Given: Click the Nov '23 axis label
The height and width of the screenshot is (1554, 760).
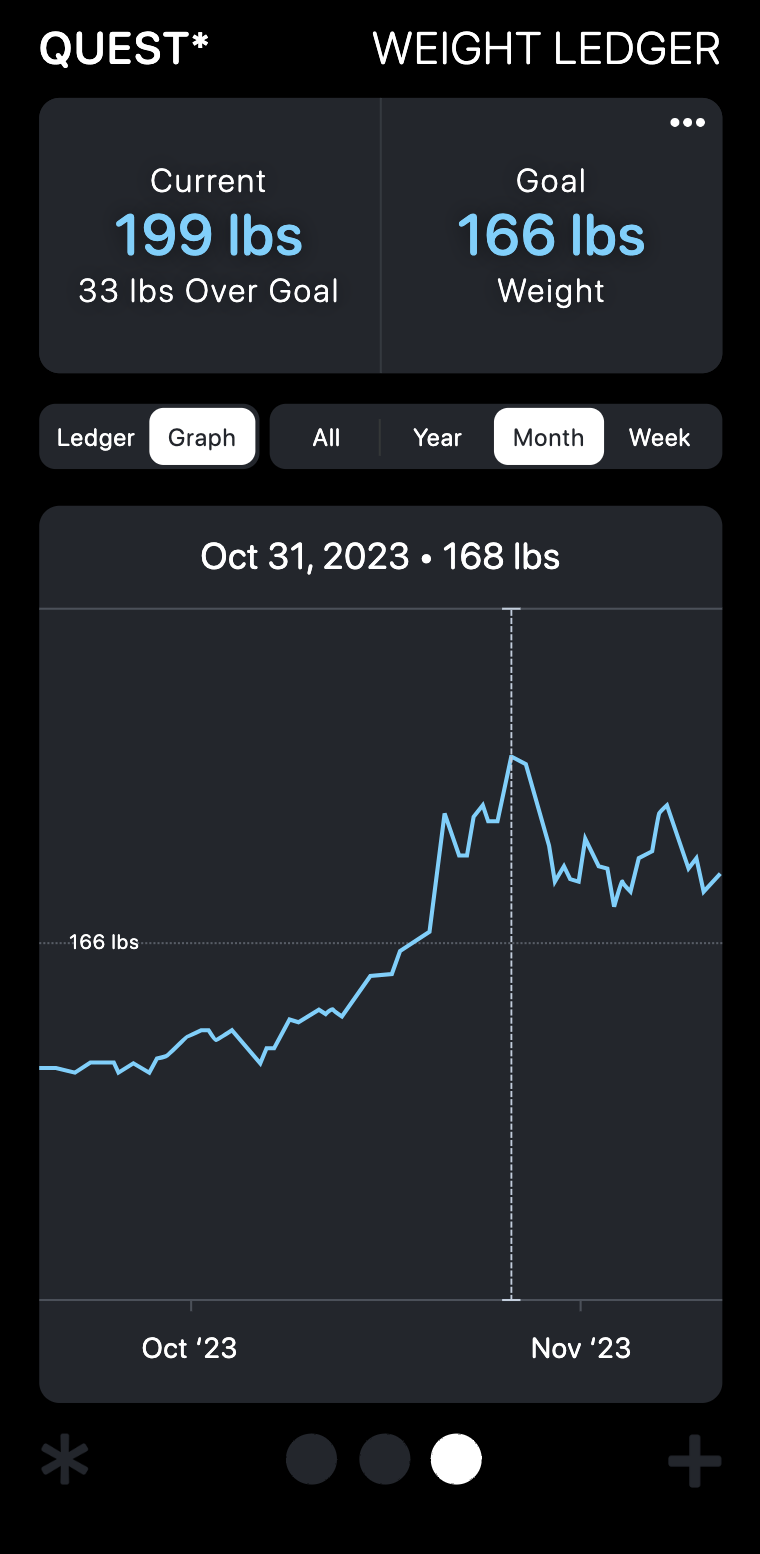Looking at the screenshot, I should (581, 1348).
